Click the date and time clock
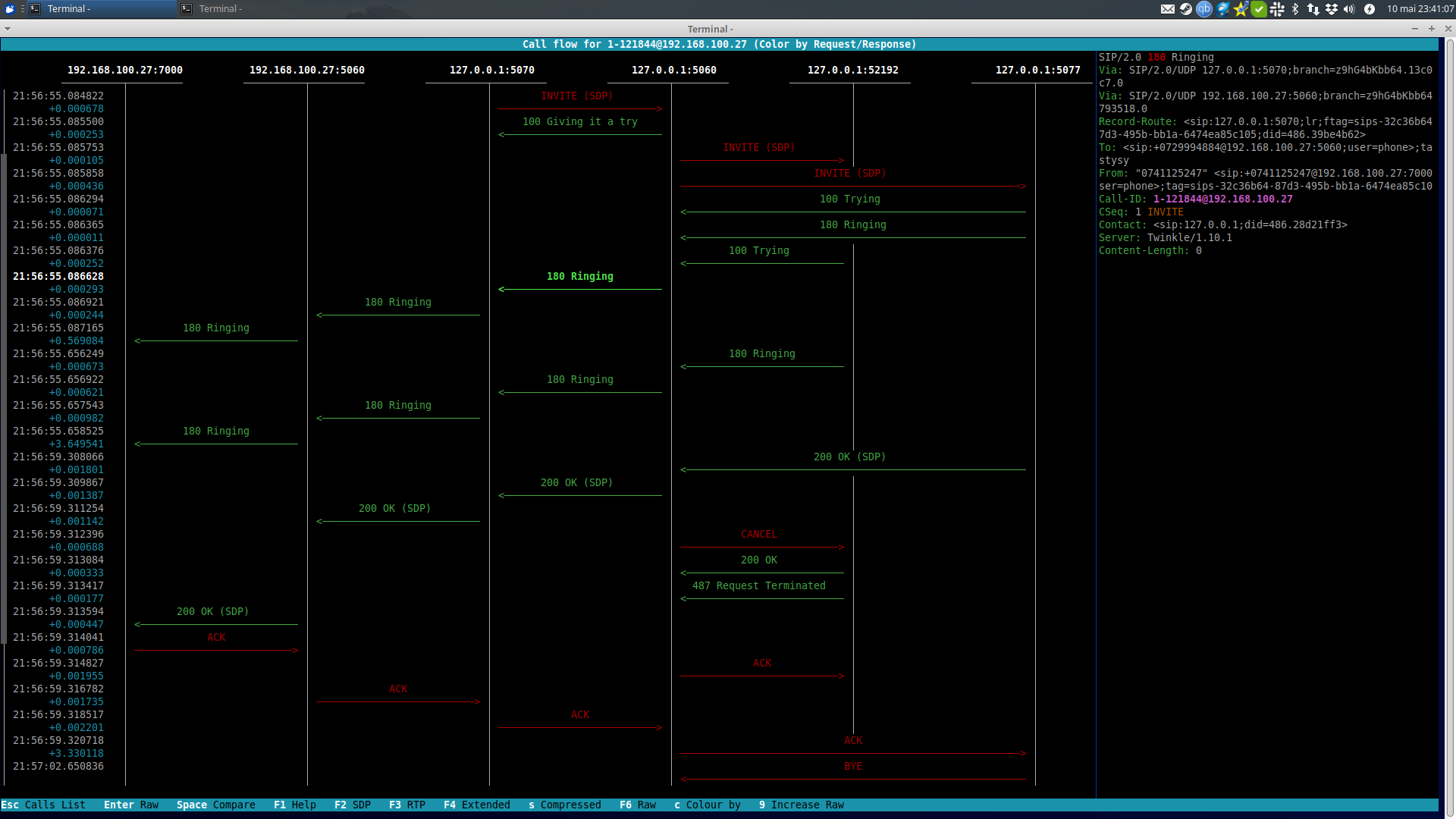Viewport: 1456px width, 819px height. [x=1420, y=9]
